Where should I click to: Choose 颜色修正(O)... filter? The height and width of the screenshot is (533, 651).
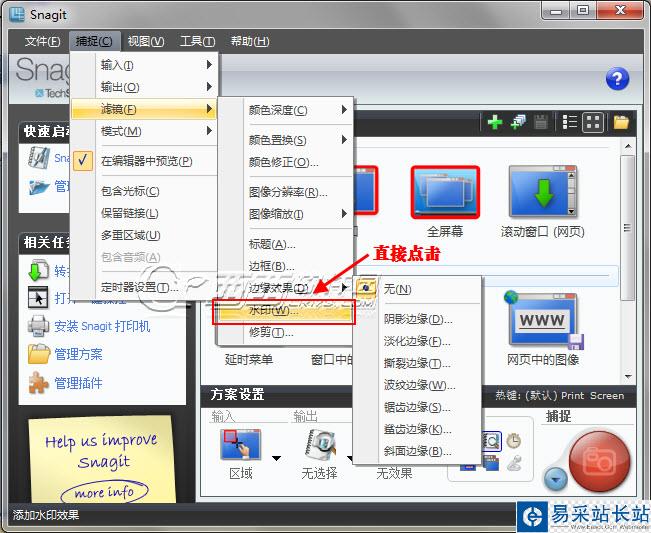(x=286, y=162)
